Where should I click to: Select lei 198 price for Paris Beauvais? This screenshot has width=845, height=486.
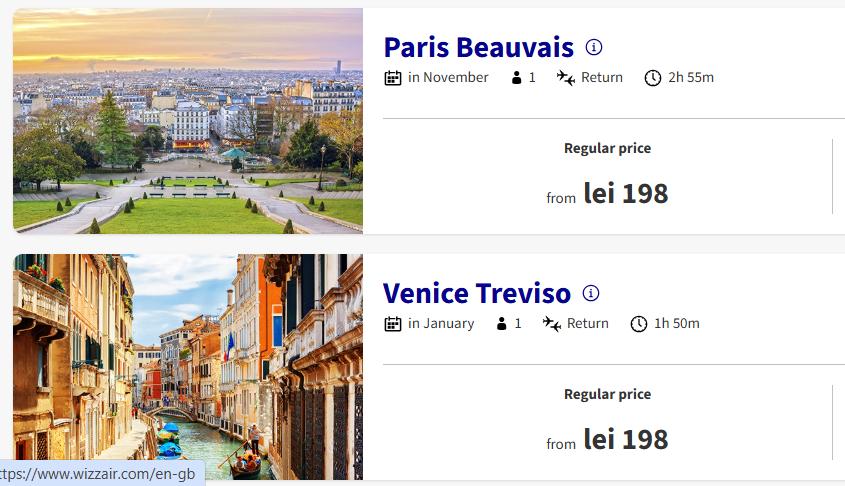pos(625,193)
